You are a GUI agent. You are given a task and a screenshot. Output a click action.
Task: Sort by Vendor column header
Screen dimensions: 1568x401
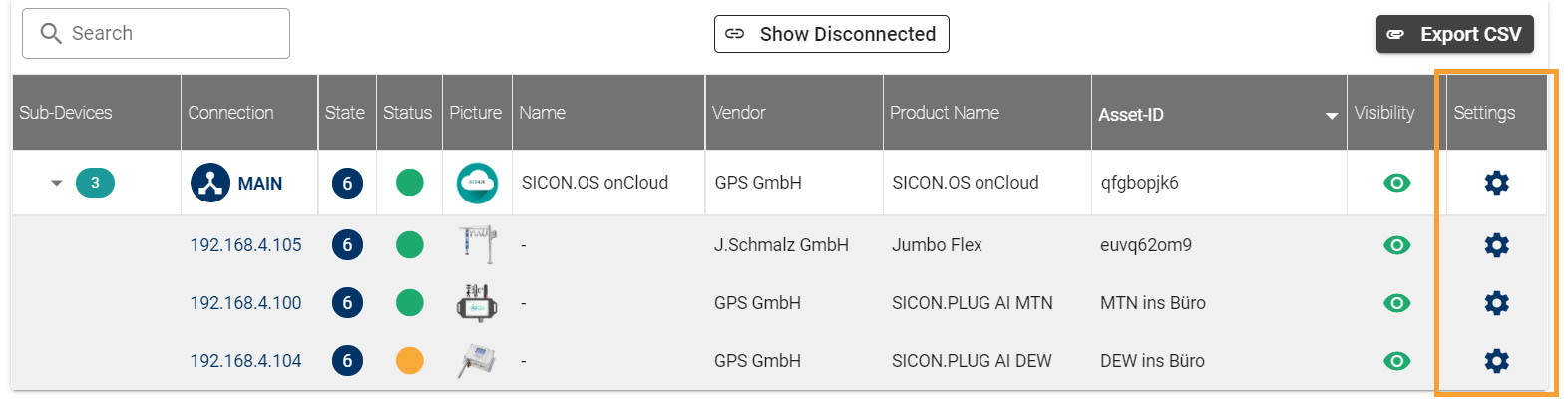(x=738, y=113)
